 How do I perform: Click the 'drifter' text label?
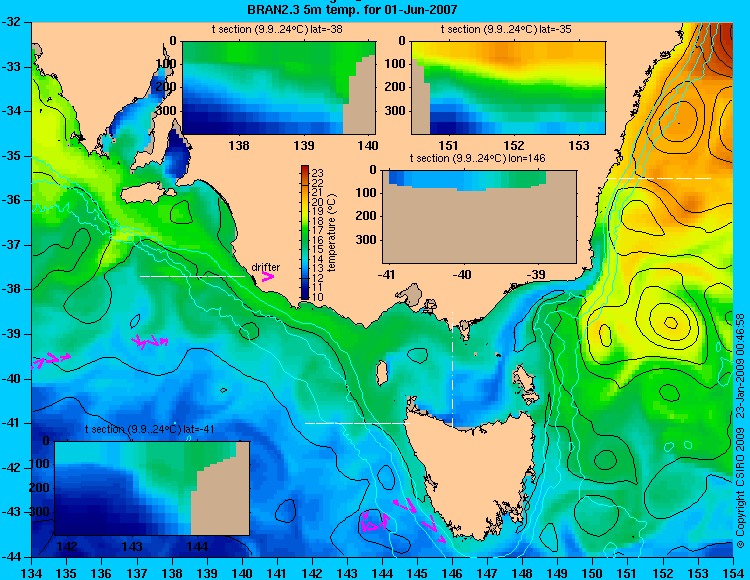(265, 267)
